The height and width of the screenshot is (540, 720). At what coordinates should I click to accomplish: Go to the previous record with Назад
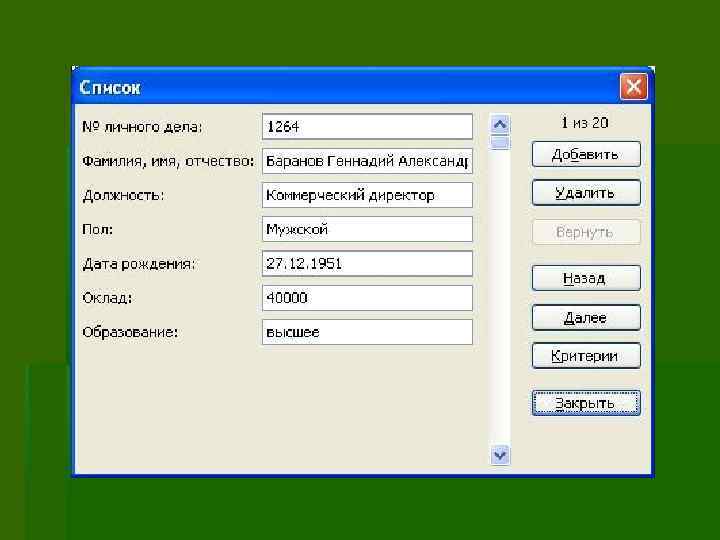pyautogui.click(x=586, y=278)
